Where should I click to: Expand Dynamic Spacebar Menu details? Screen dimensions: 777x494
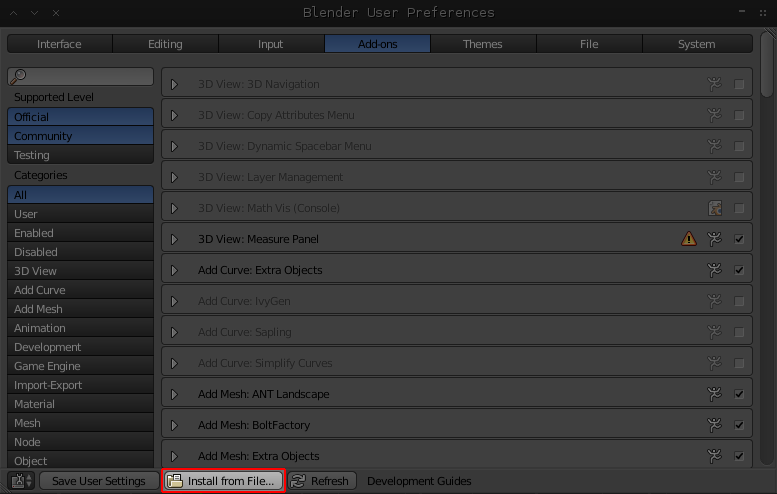click(174, 146)
